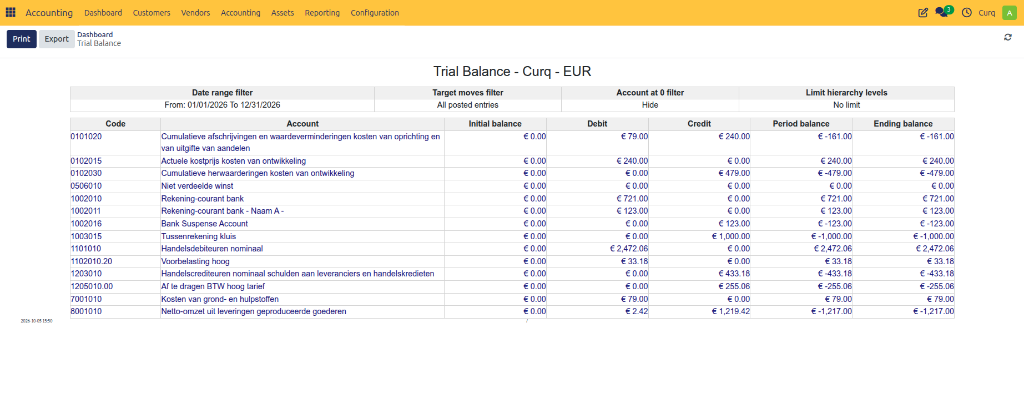The height and width of the screenshot is (406, 1024).
Task: Click Tussenrekening kluis account
Action: [199, 236]
